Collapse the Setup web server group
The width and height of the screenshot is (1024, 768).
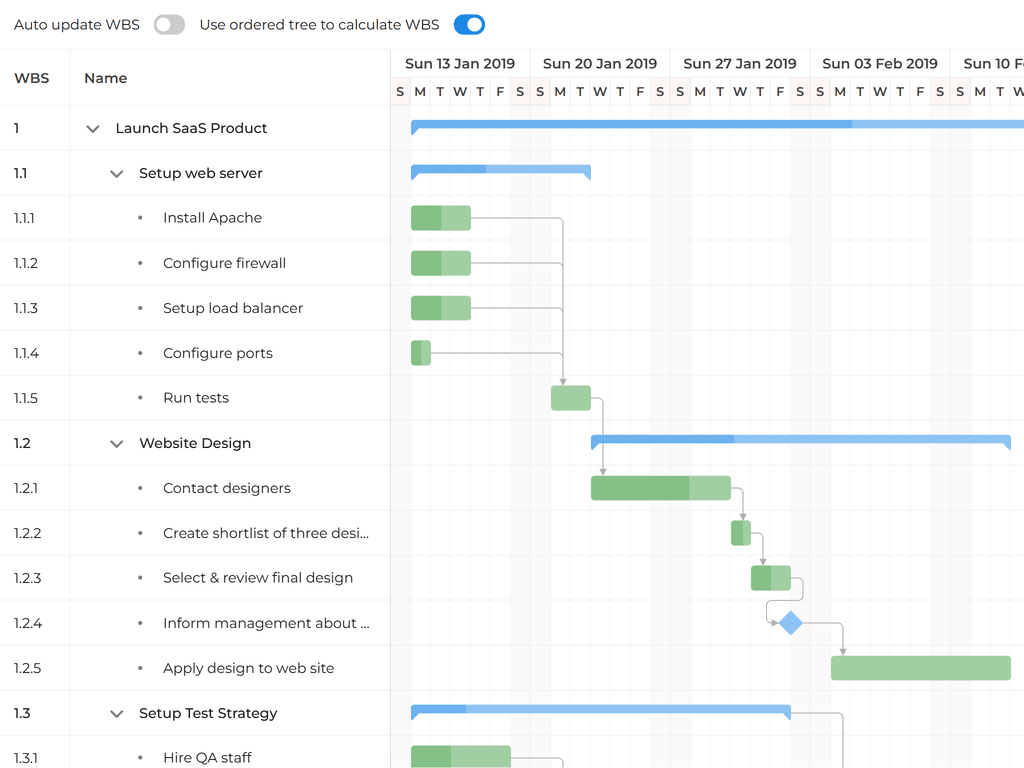point(117,174)
